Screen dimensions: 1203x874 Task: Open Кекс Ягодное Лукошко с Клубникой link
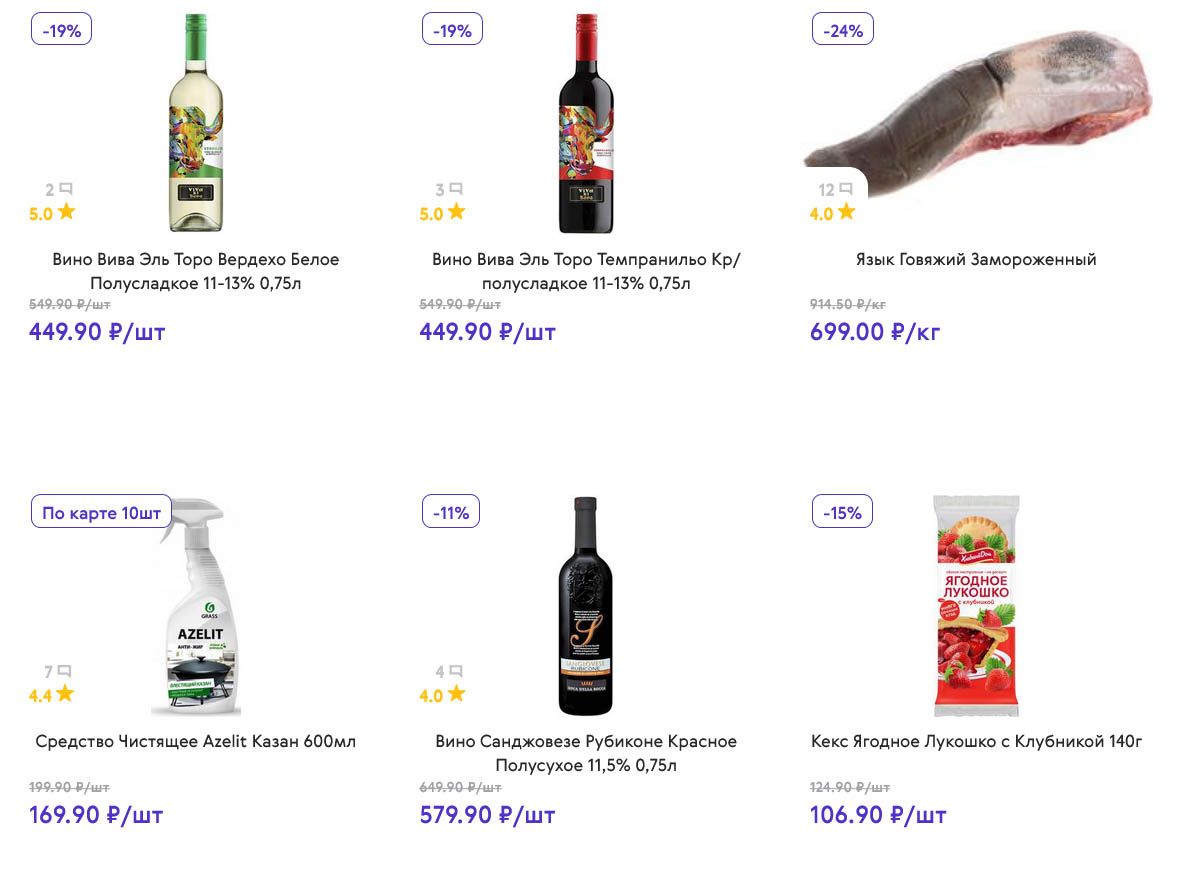coord(976,742)
